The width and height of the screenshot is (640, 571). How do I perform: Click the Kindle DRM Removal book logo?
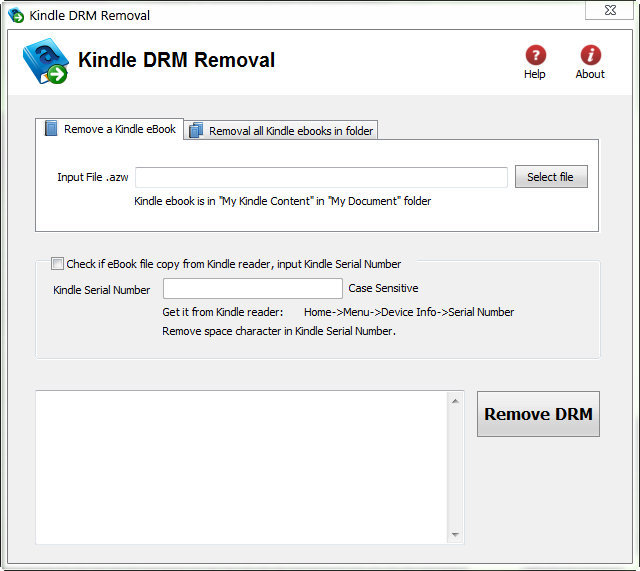pyautogui.click(x=45, y=62)
